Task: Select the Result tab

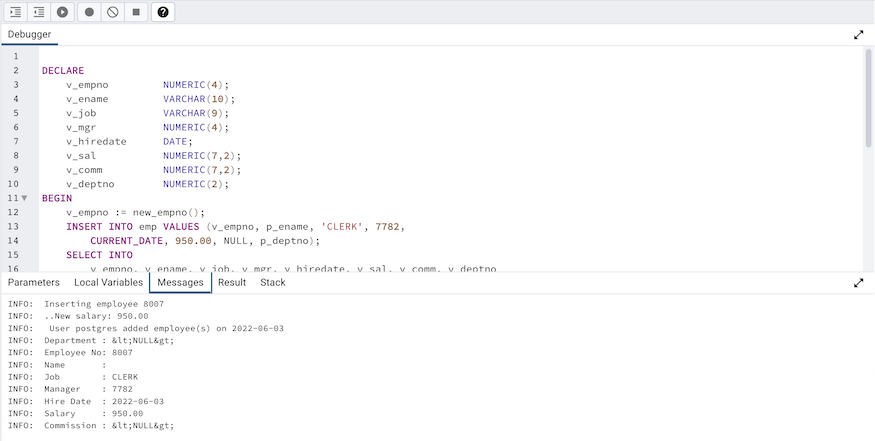Action: [232, 283]
